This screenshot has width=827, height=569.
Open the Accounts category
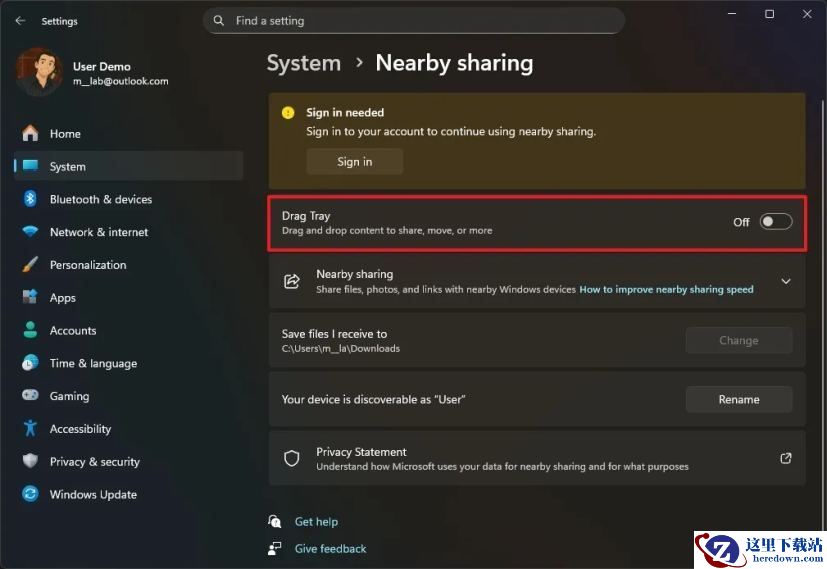(73, 330)
